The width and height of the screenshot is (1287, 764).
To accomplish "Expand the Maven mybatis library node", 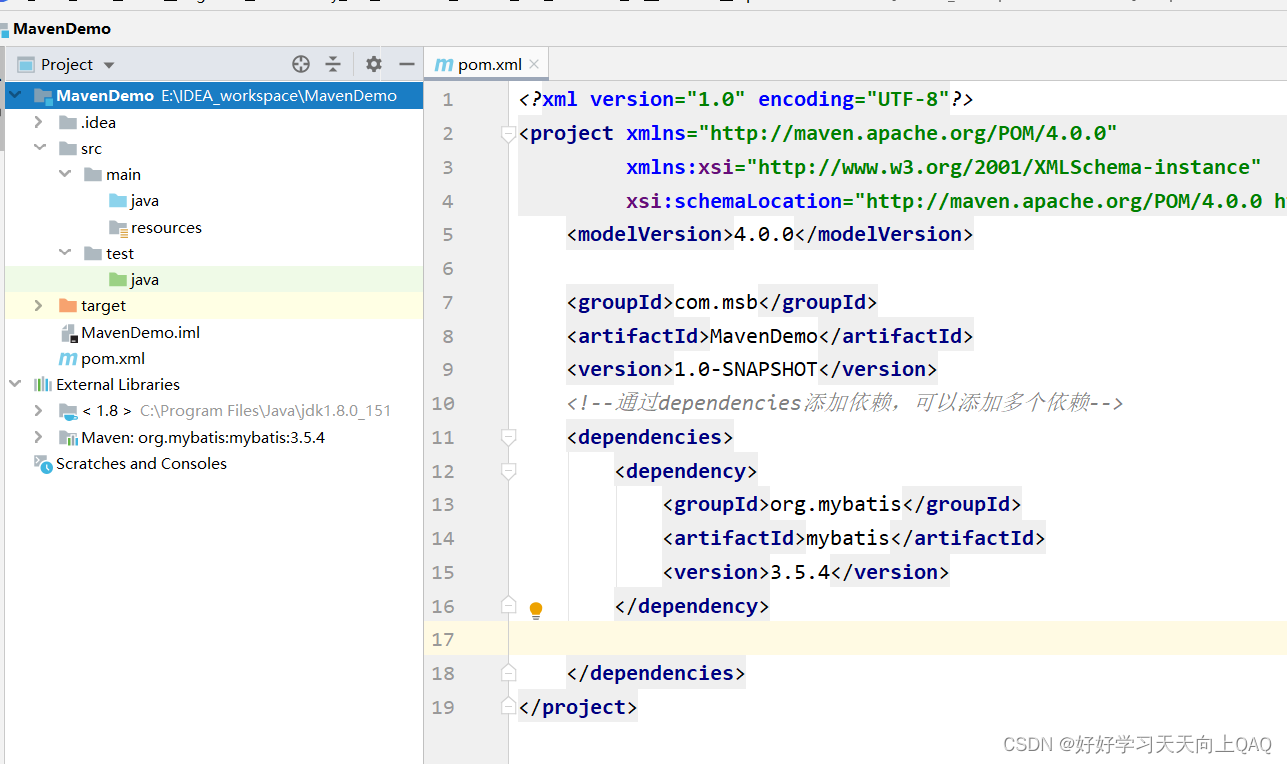I will click(x=39, y=437).
